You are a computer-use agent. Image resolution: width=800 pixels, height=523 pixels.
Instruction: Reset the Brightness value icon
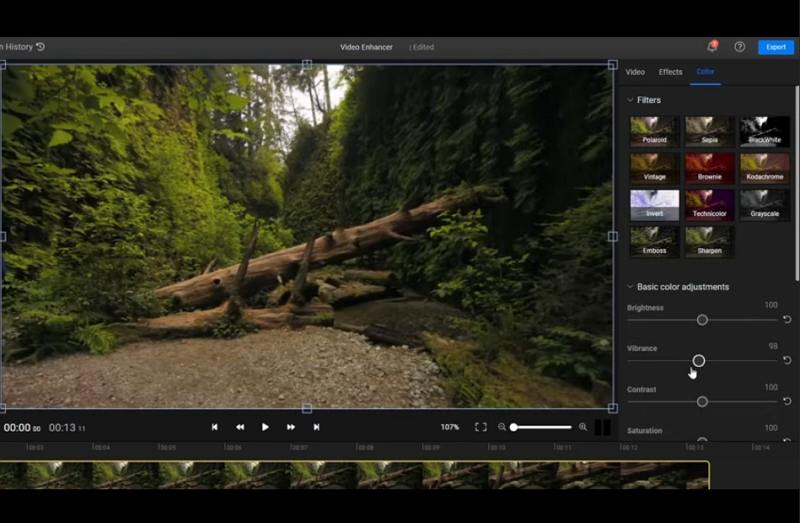[x=787, y=320]
